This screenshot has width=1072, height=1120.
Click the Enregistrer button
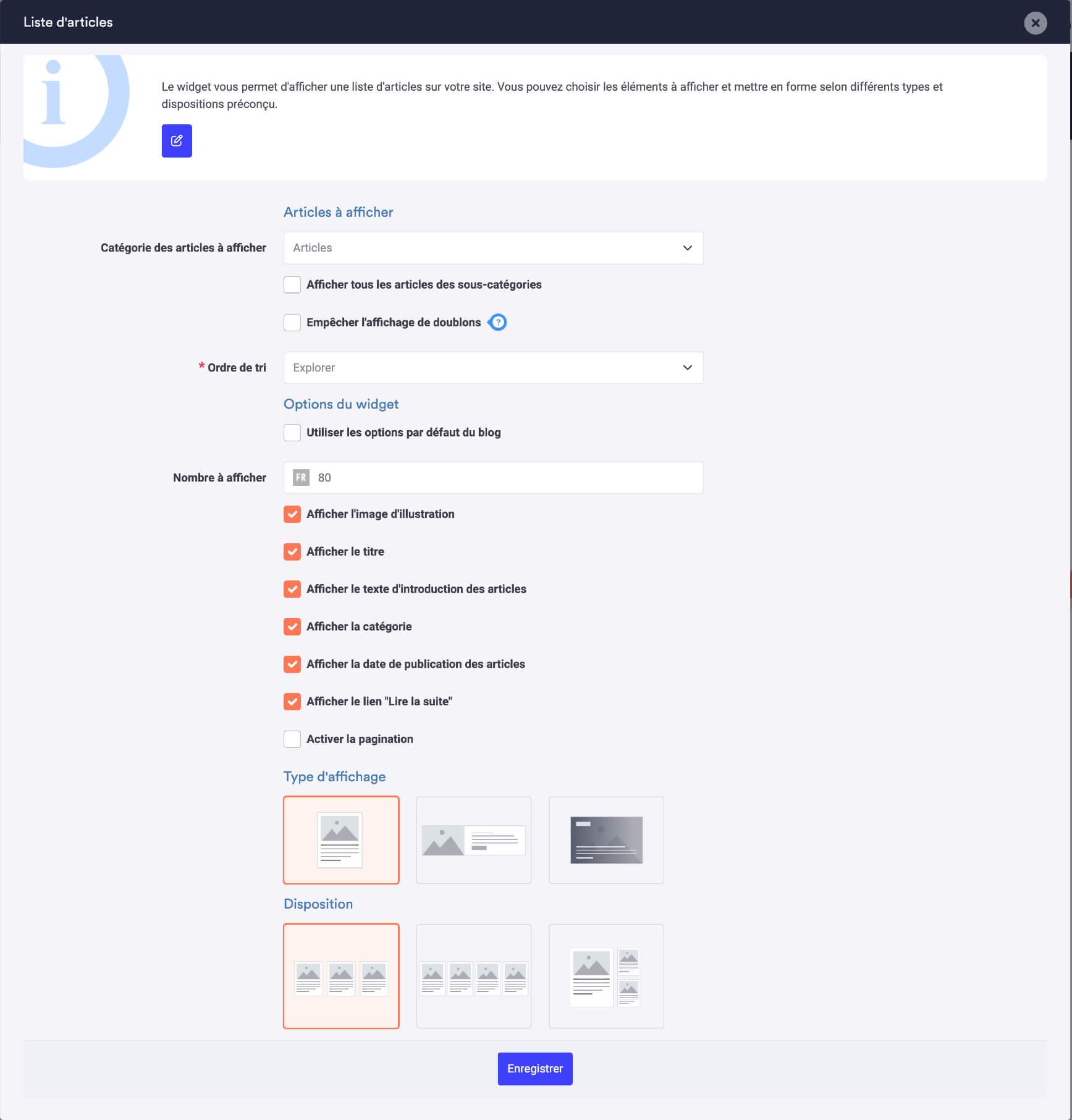point(535,1069)
